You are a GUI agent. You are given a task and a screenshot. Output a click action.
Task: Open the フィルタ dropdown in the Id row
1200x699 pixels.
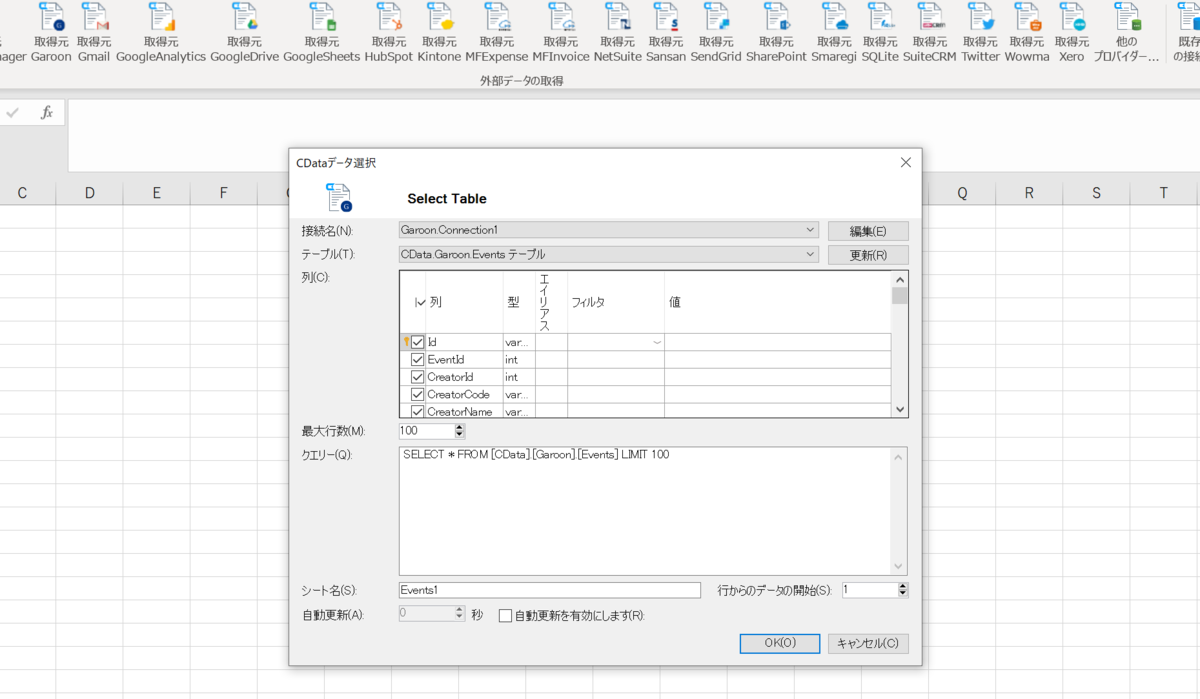pos(657,342)
